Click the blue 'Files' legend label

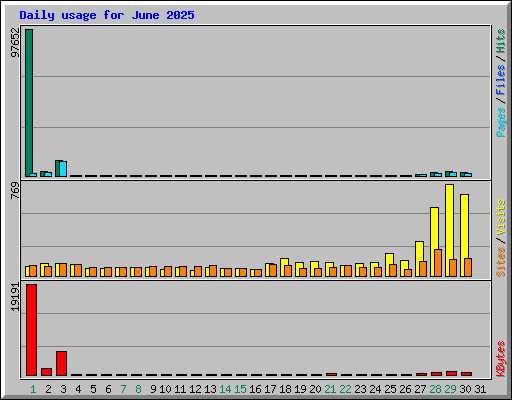(x=501, y=80)
